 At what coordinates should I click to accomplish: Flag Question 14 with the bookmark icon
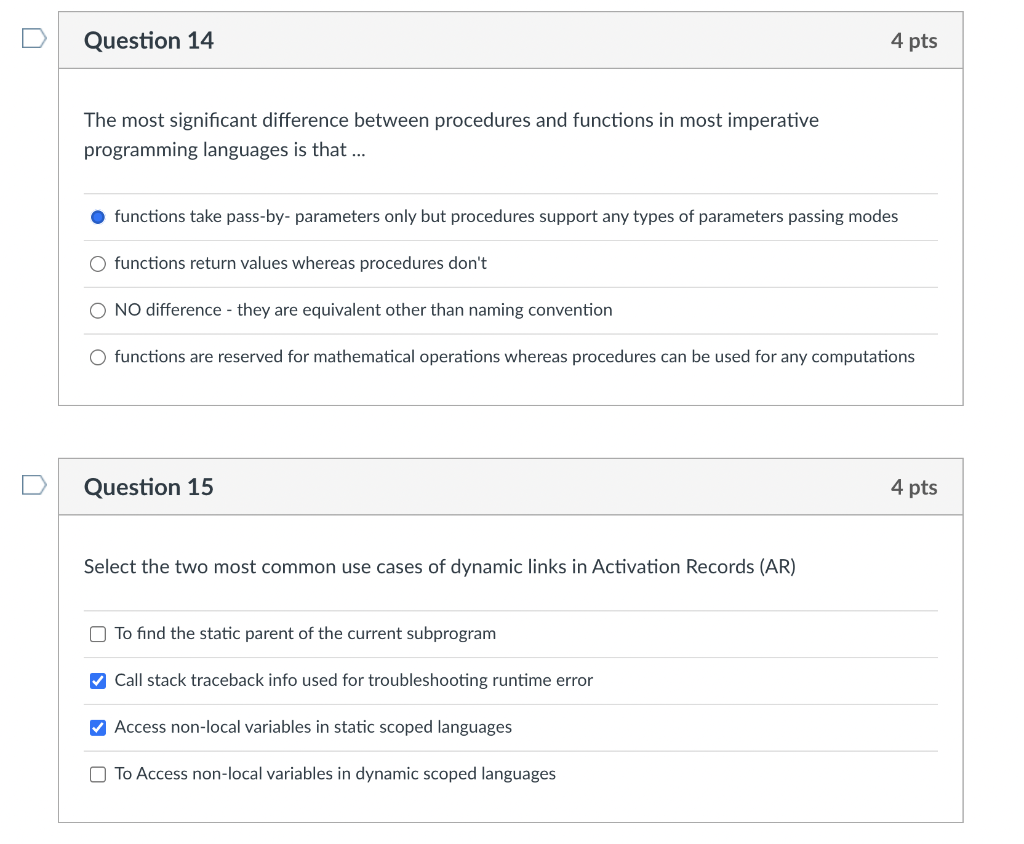pos(34,39)
